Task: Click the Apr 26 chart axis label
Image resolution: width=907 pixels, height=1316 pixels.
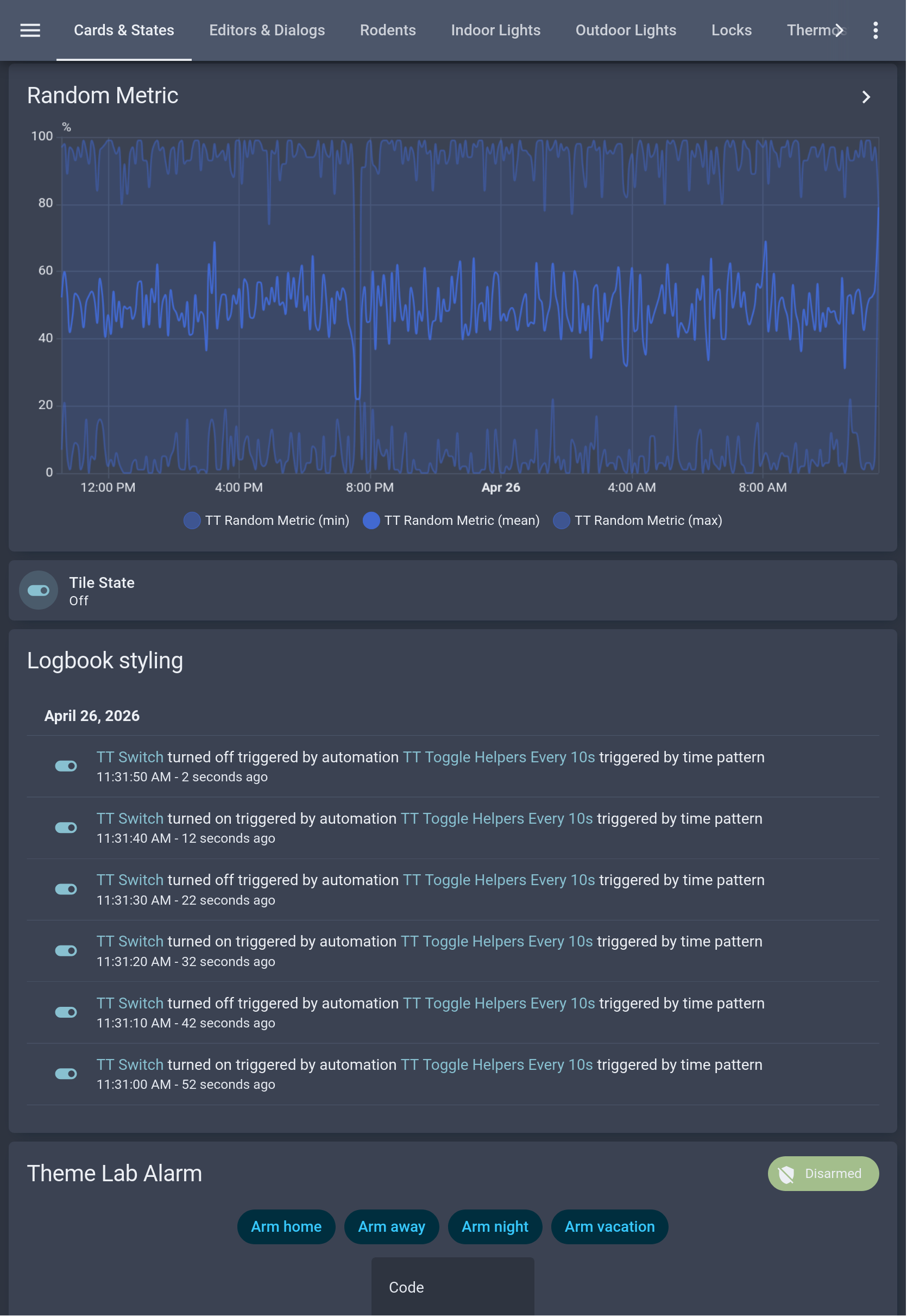Action: coord(501,488)
